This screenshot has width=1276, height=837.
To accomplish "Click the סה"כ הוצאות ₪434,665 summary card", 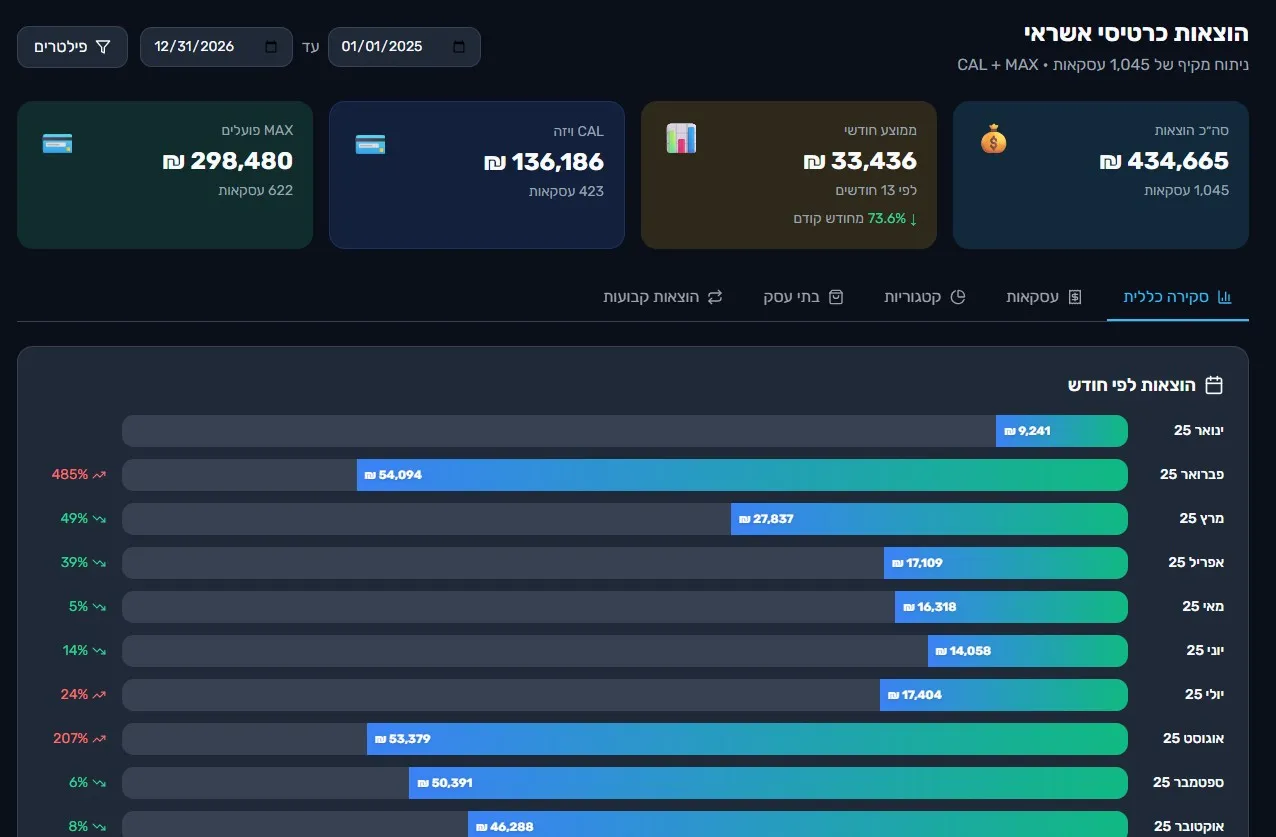I will [x=1100, y=175].
